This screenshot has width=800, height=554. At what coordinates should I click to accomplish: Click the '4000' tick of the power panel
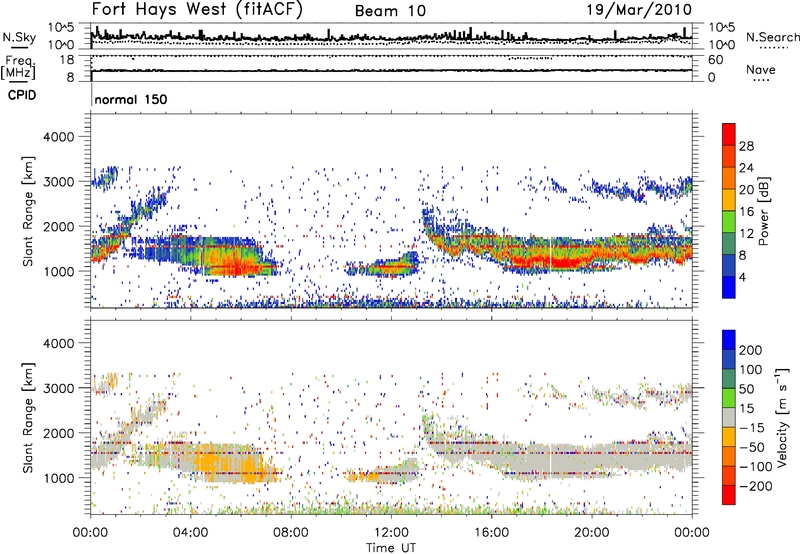pos(58,137)
